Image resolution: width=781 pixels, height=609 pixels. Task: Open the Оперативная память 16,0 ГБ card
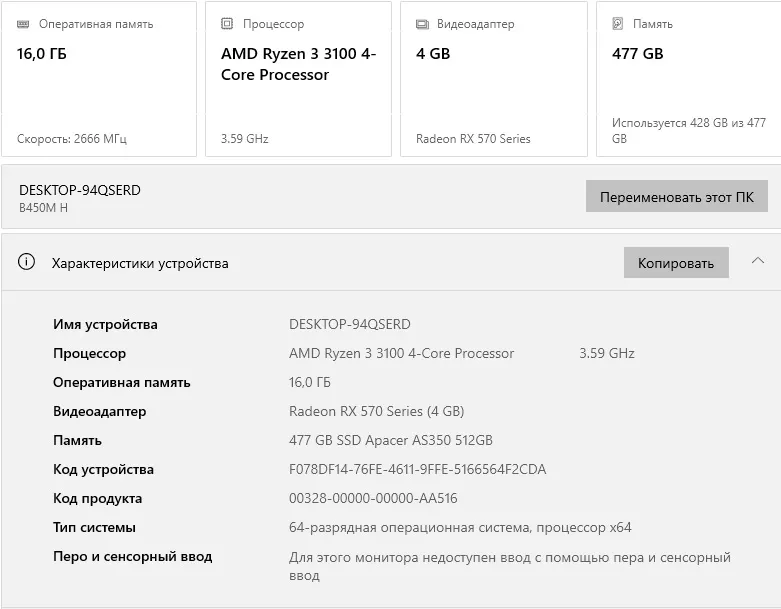coord(99,79)
